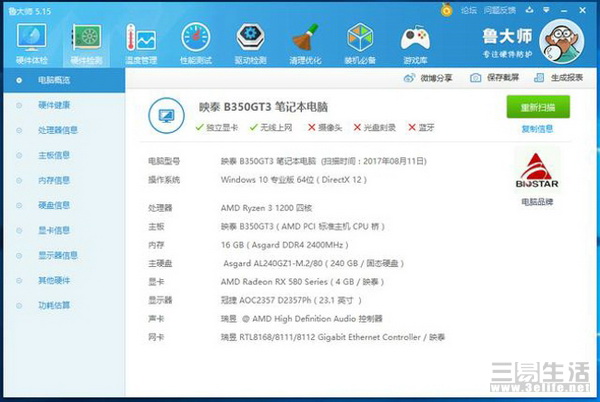Open the title bar dropdown menu arrow
This screenshot has height=402, width=600.
[546, 10]
